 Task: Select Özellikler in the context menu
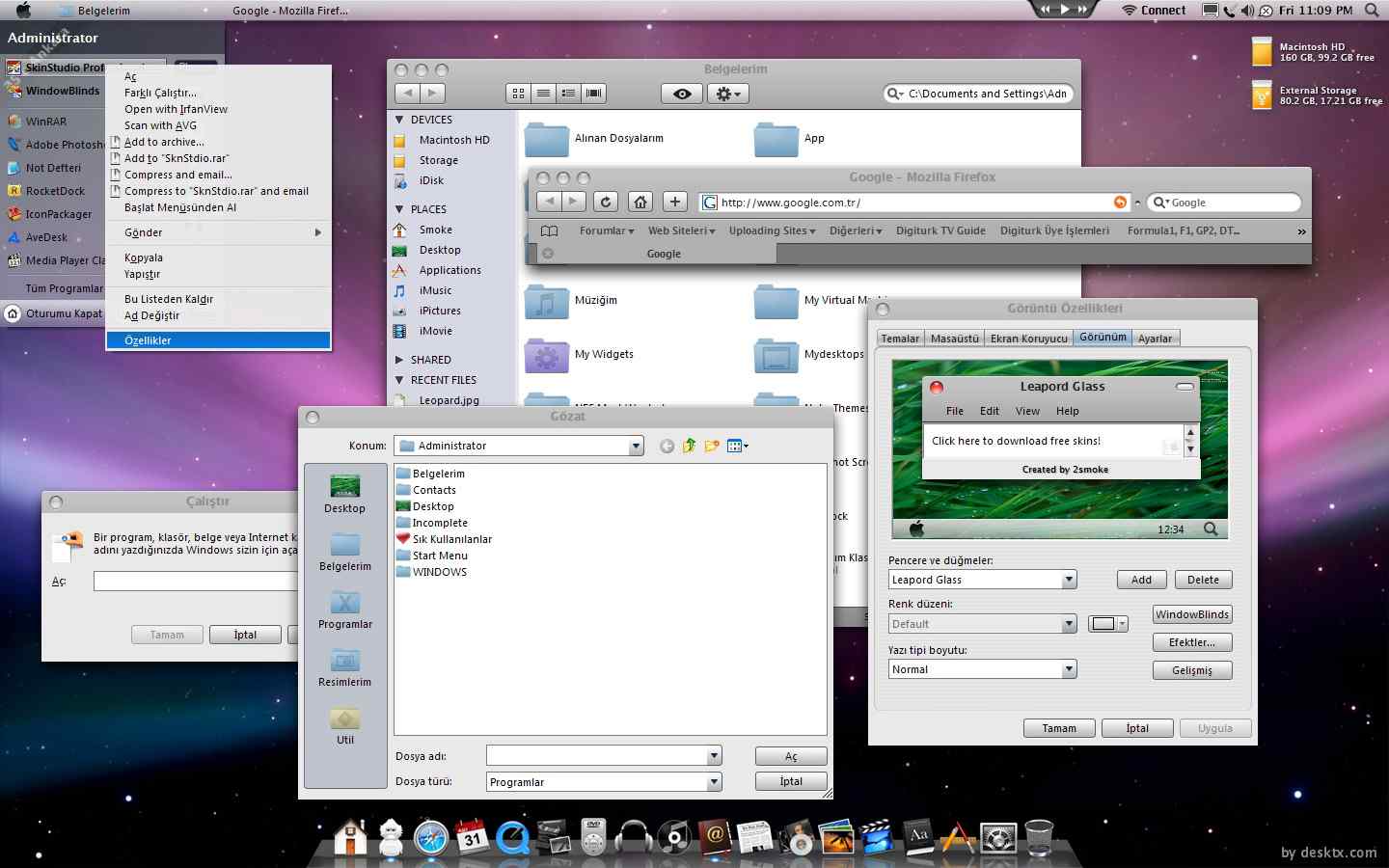click(x=219, y=340)
